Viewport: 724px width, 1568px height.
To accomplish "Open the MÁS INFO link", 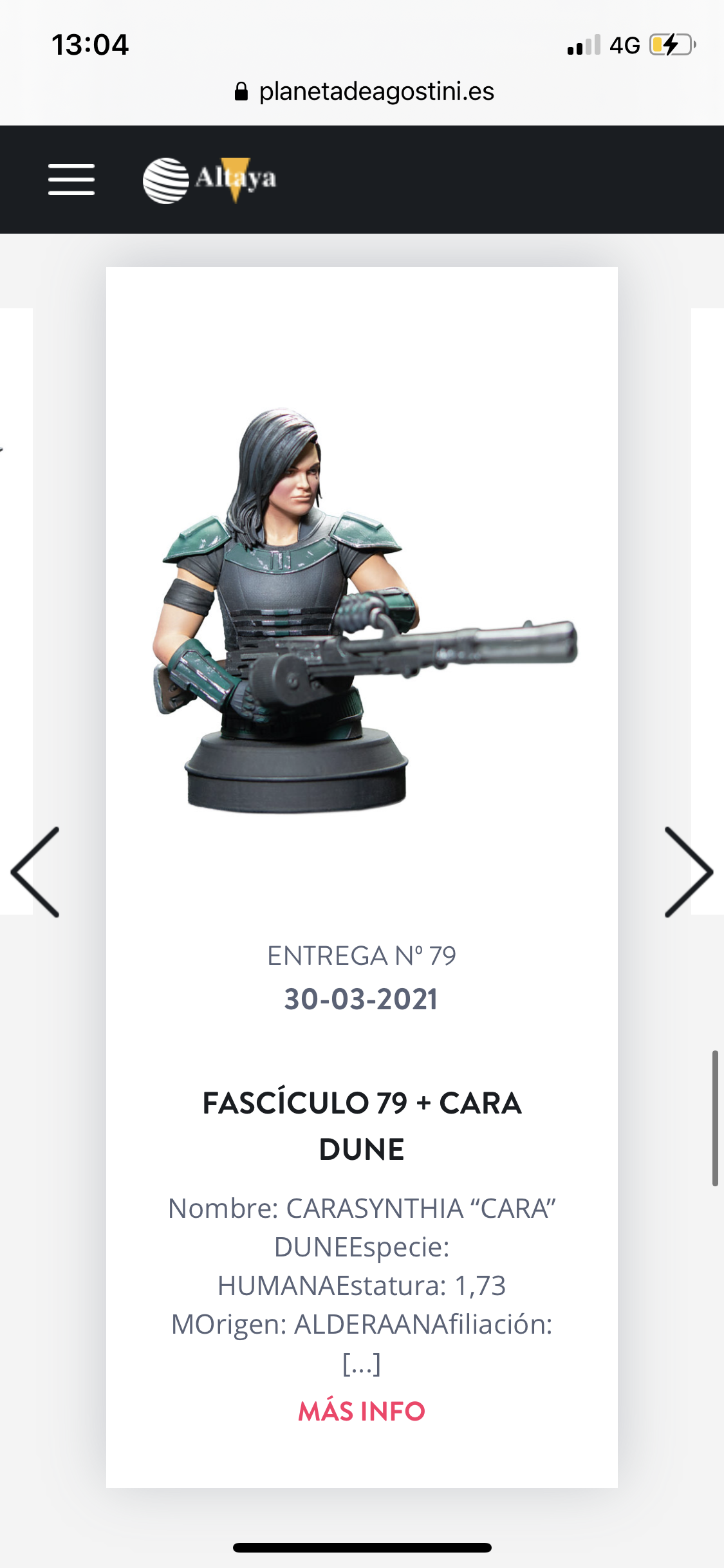I will pyautogui.click(x=362, y=1412).
